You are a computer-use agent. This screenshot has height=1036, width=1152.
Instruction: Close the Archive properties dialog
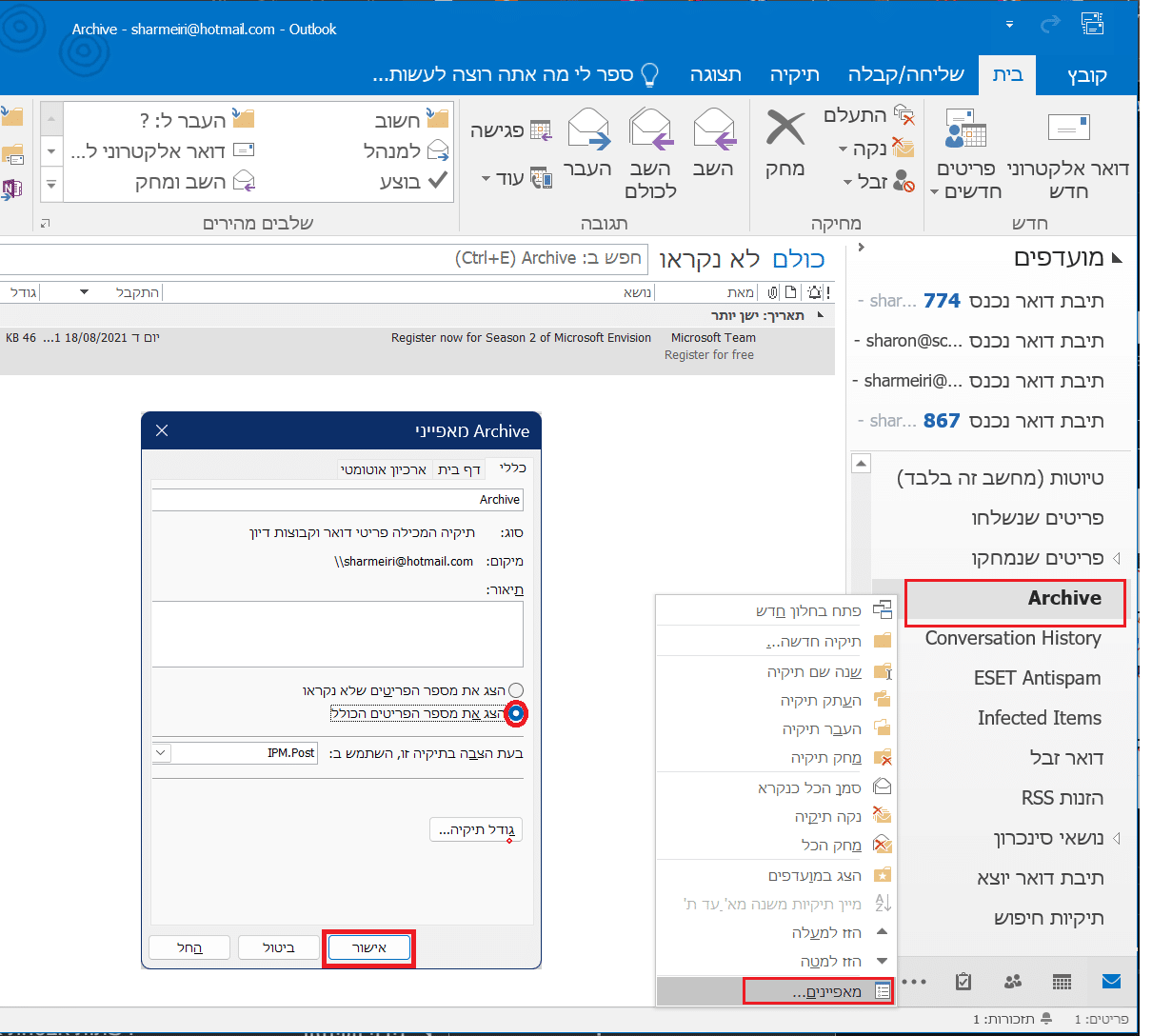point(162,430)
